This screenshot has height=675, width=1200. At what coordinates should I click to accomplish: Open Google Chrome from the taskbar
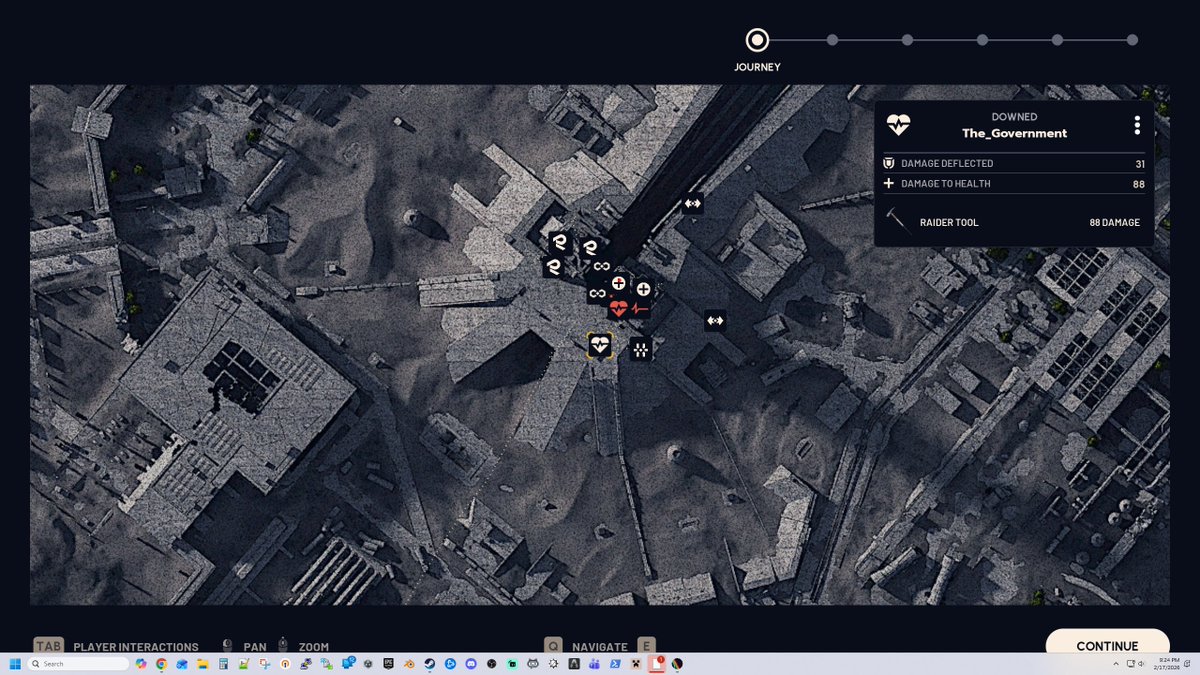(161, 663)
